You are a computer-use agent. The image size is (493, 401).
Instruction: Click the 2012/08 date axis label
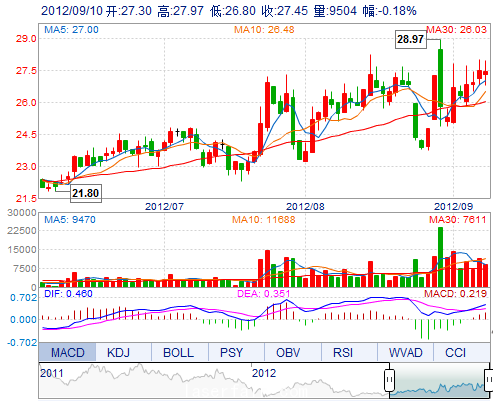pyautogui.click(x=305, y=206)
